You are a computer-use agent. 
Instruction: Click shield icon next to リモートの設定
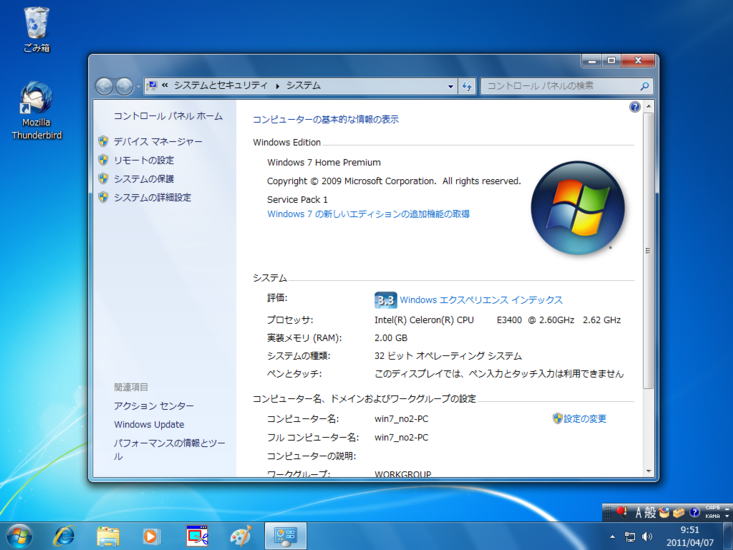(103, 160)
